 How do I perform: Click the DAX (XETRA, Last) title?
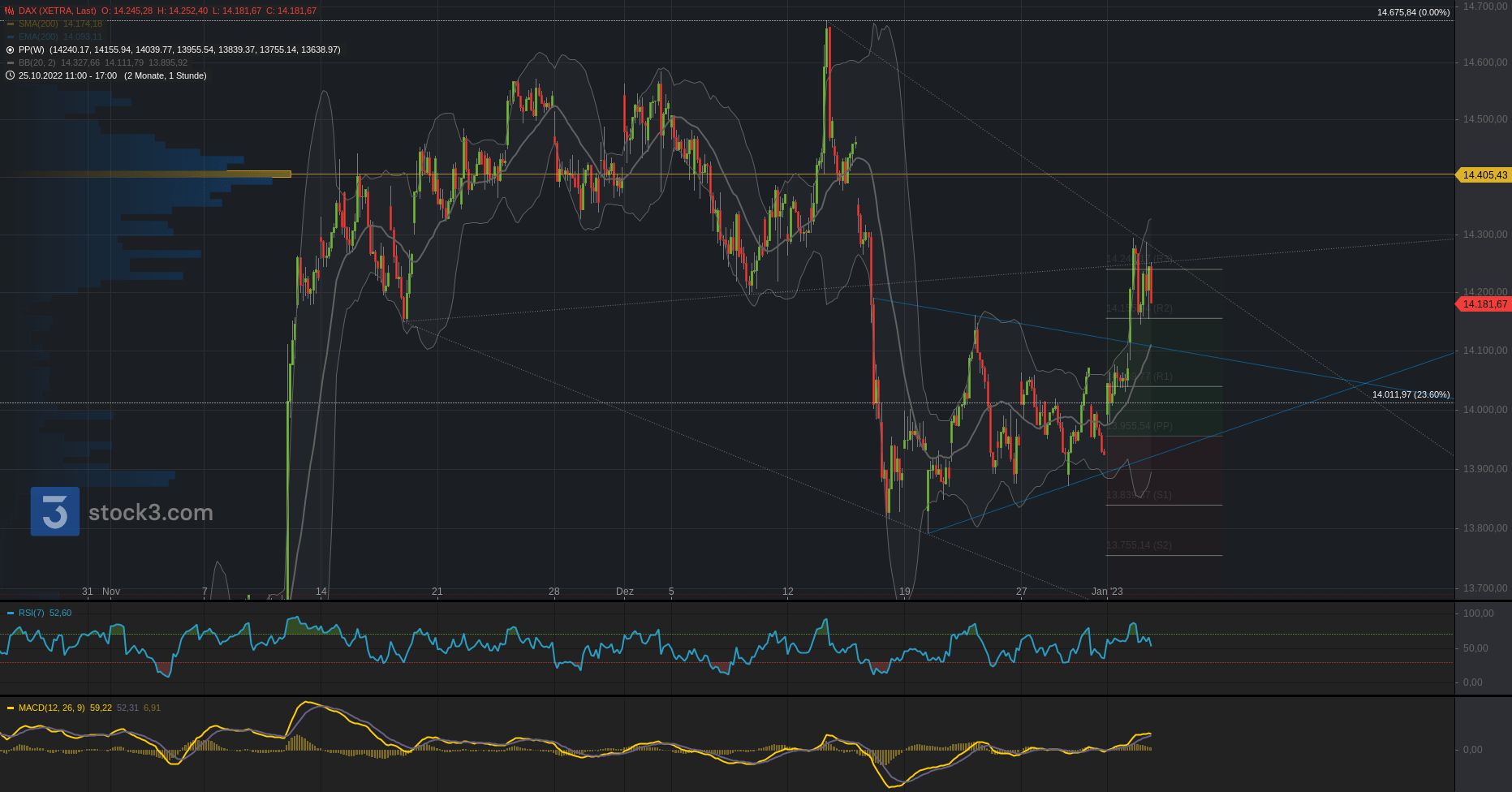tap(57, 11)
